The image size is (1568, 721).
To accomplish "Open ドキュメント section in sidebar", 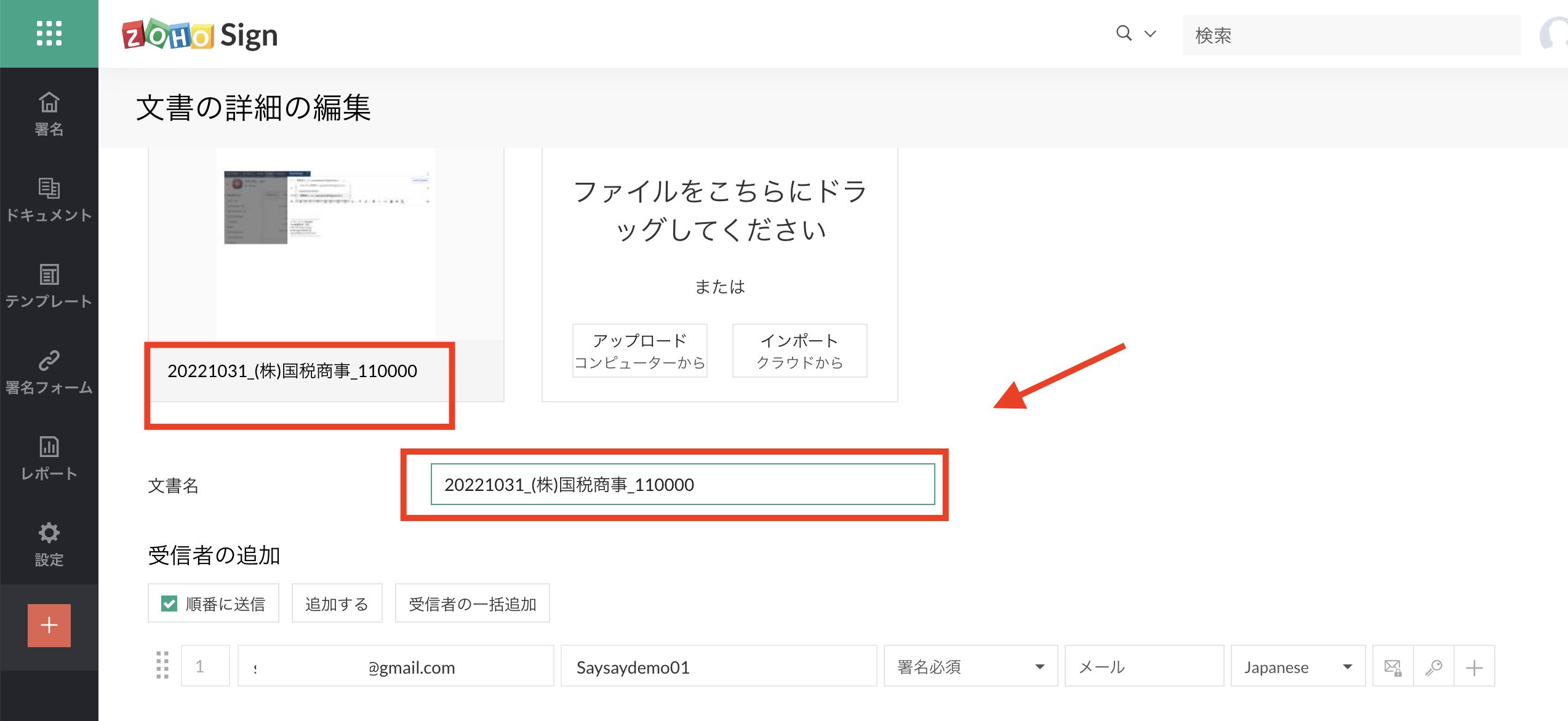I will click(x=49, y=200).
